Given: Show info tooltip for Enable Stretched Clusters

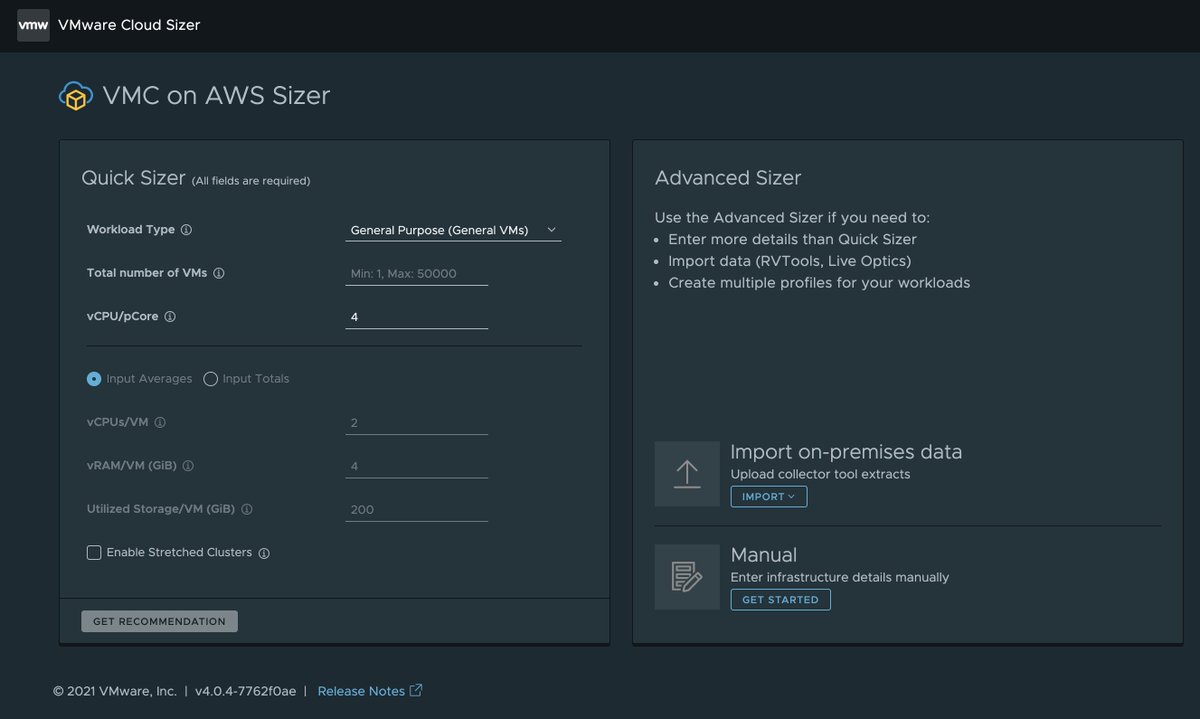Looking at the screenshot, I should (265, 553).
